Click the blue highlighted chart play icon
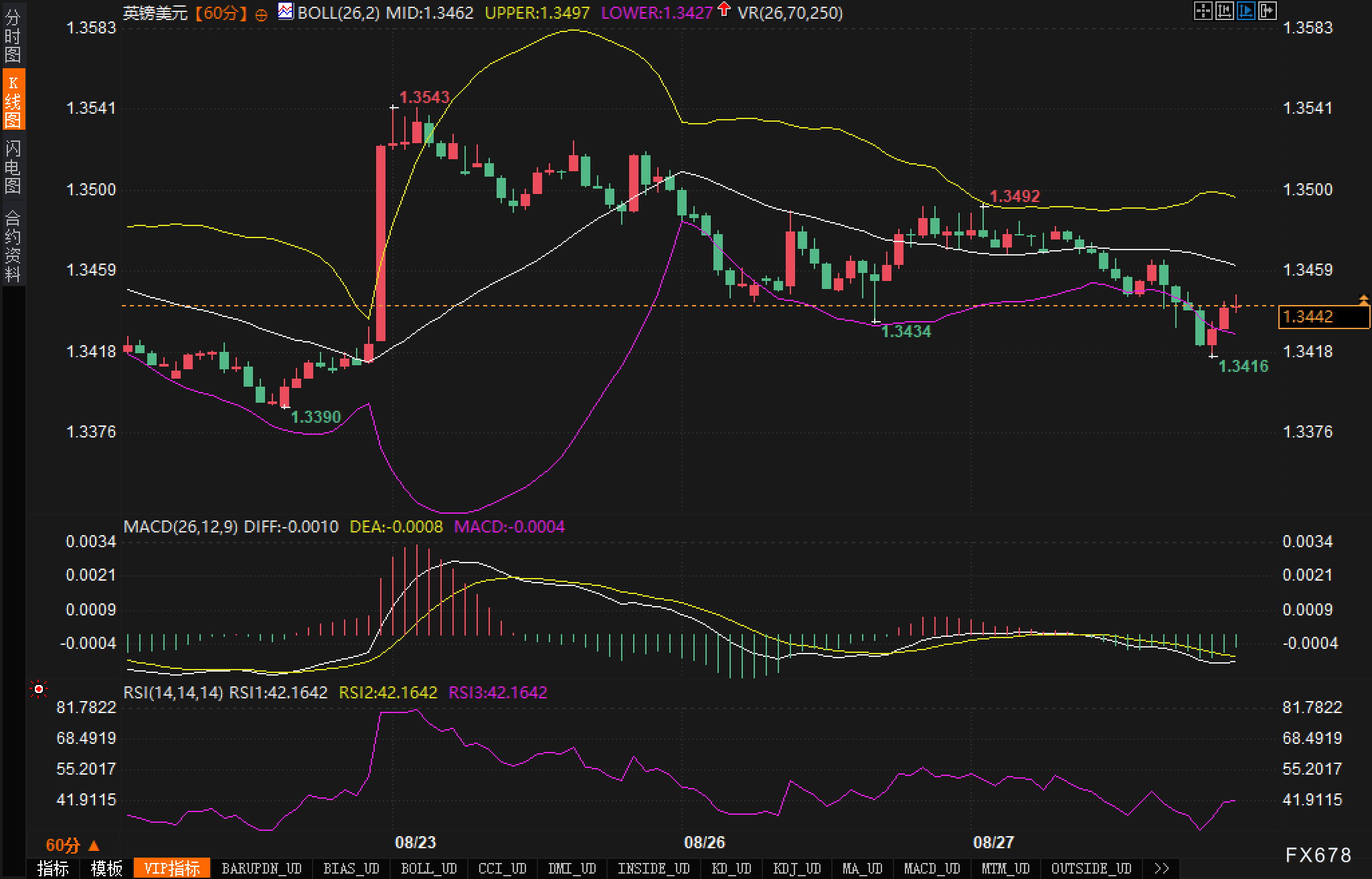 tap(1246, 11)
